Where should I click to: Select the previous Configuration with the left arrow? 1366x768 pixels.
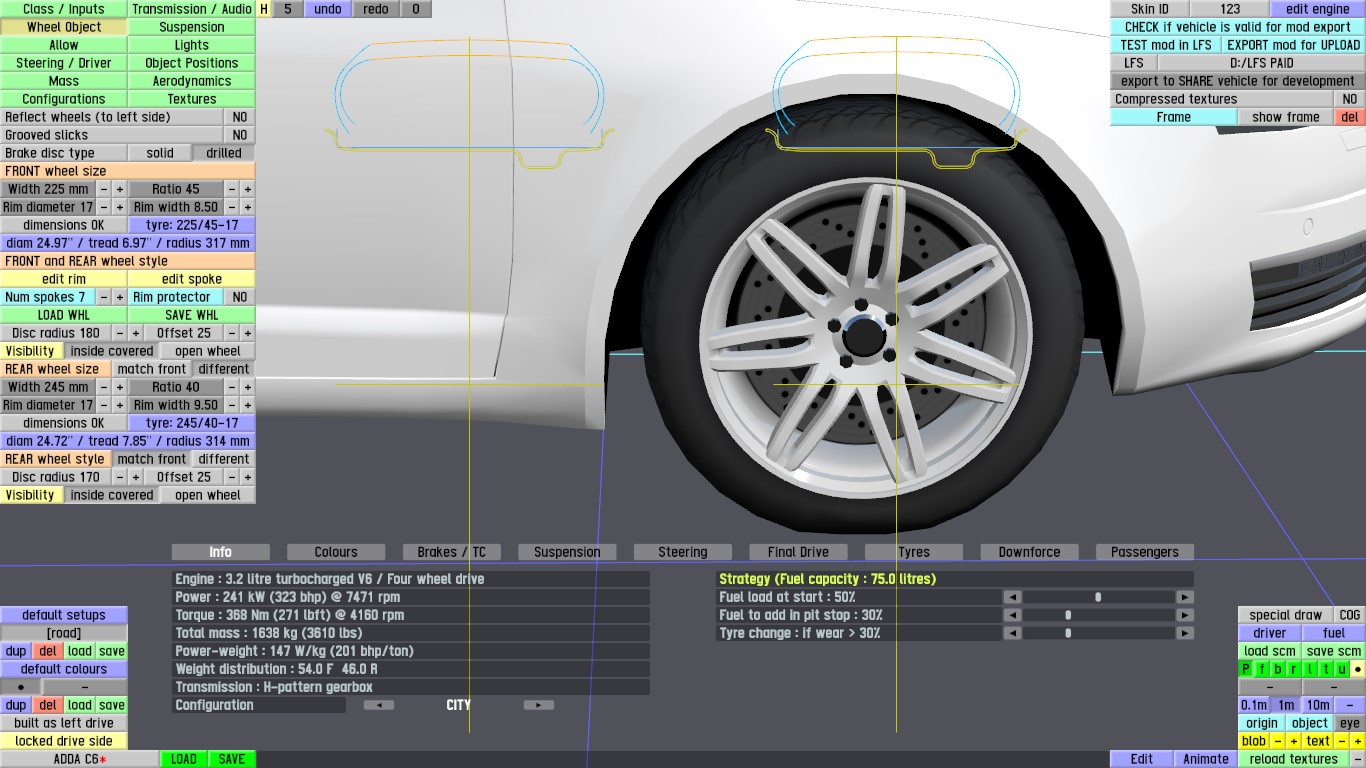tap(378, 705)
